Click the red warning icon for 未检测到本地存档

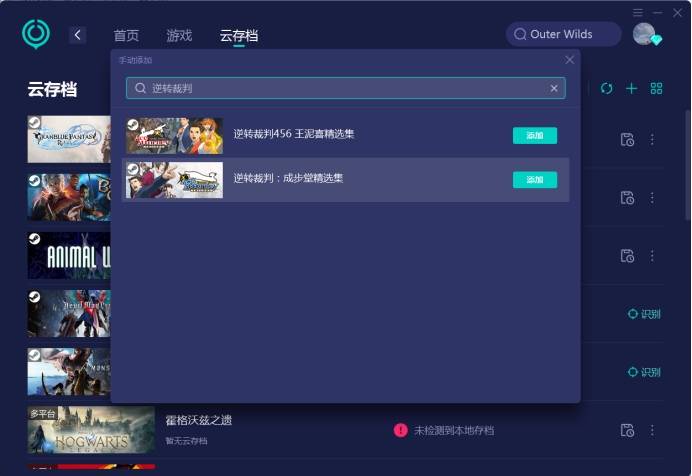coord(400,430)
